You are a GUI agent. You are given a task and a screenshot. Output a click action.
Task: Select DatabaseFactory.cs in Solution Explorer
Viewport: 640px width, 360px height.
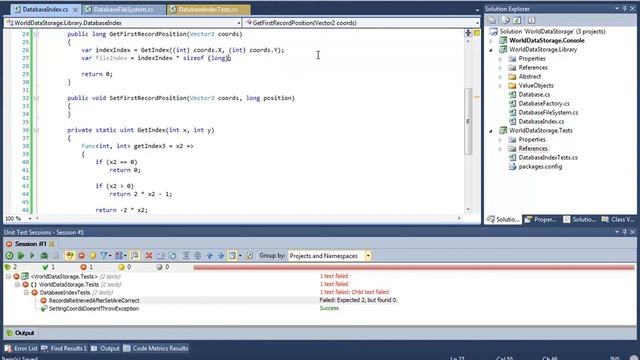[544, 104]
